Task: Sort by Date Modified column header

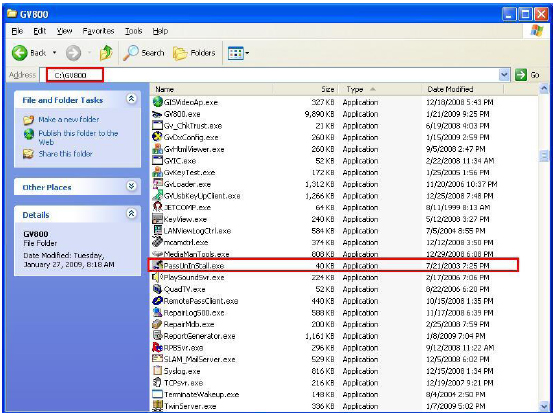Action: [x=463, y=89]
